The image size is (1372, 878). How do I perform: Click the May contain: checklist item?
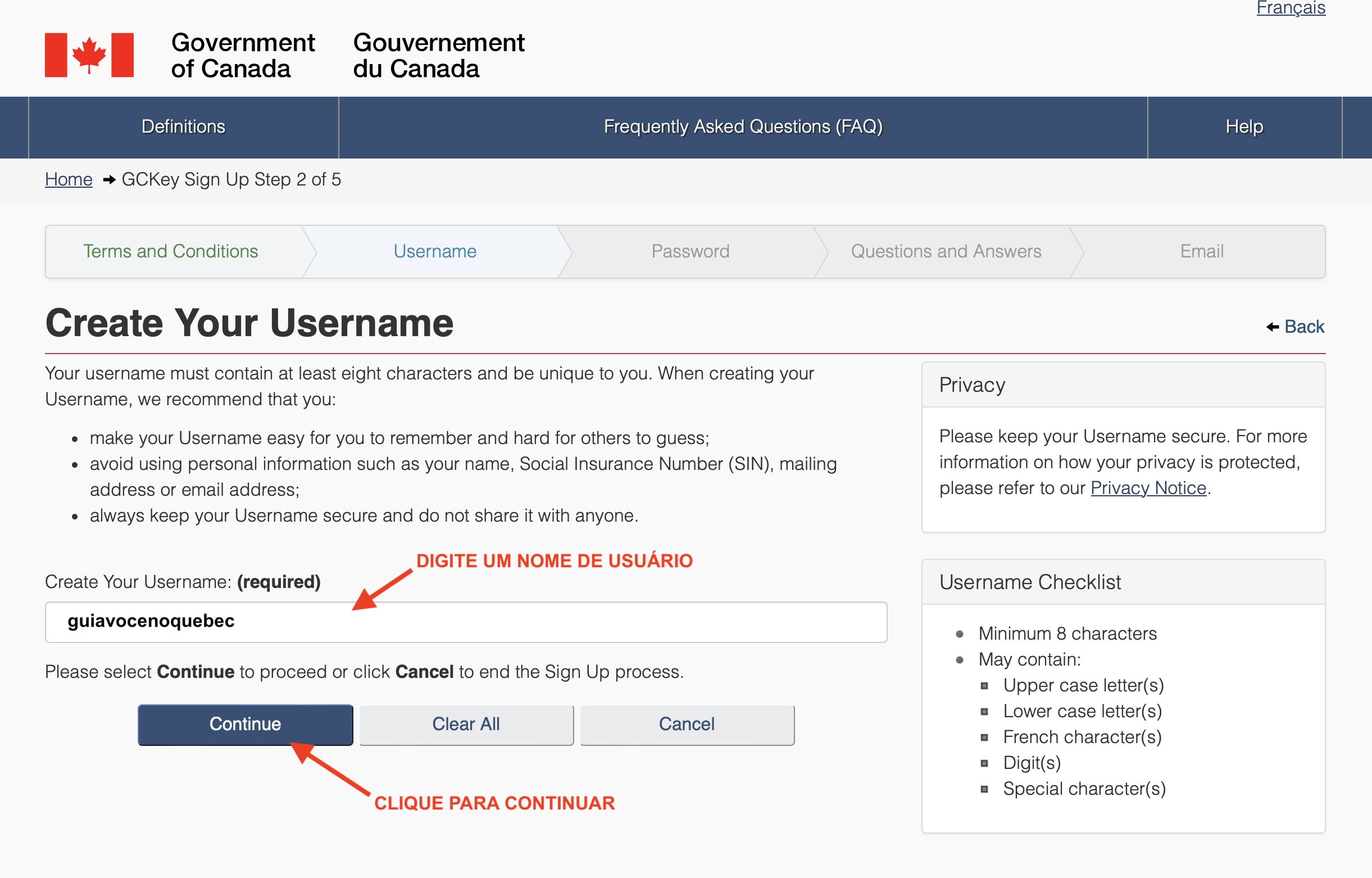click(1029, 660)
